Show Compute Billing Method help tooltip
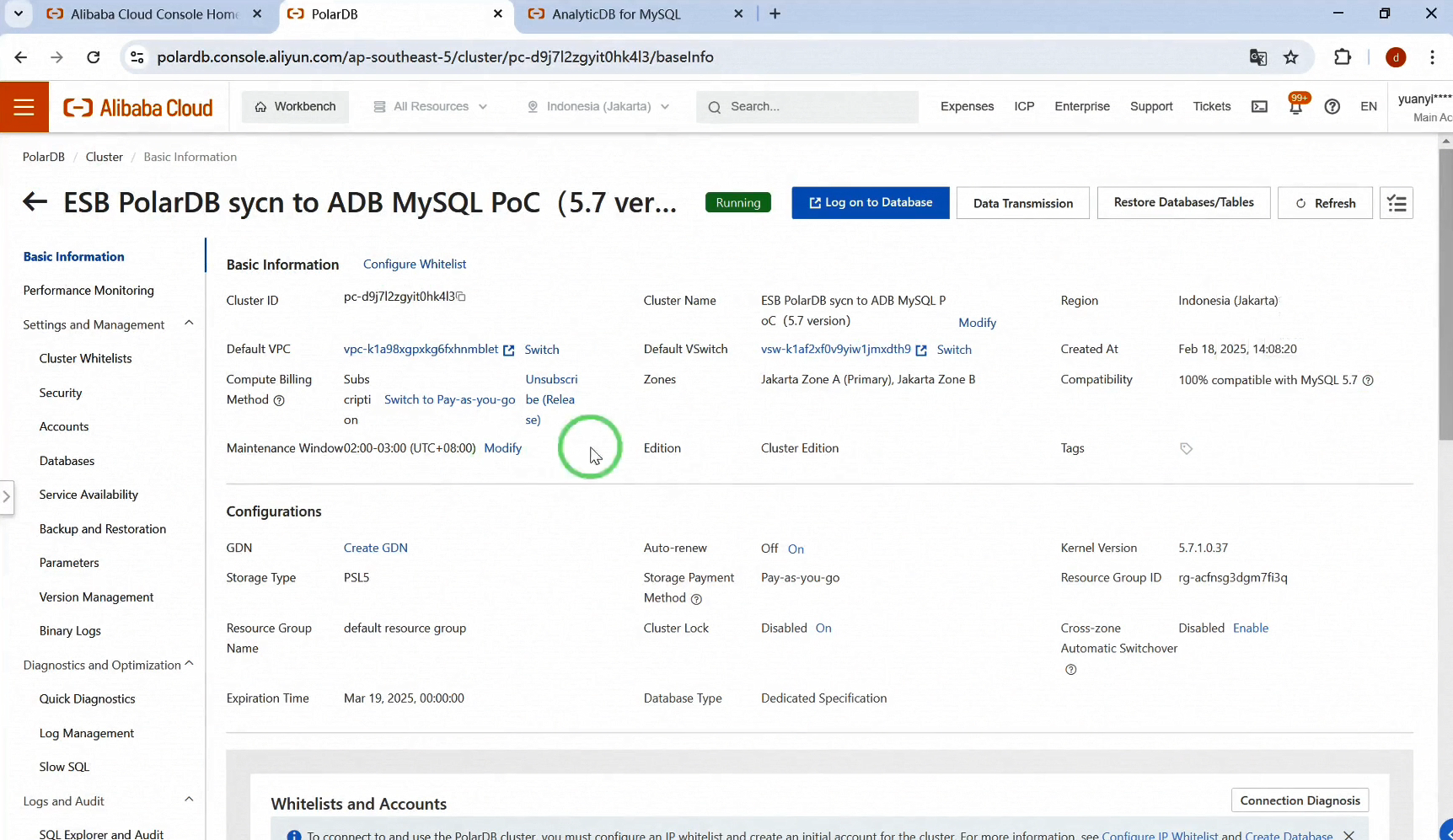The height and width of the screenshot is (840, 1453). pos(279,400)
